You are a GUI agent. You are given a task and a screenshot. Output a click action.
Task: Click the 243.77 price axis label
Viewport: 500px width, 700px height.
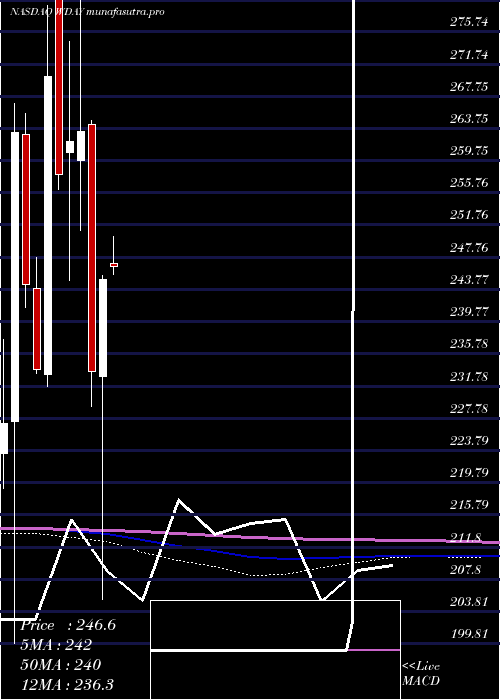(x=469, y=279)
